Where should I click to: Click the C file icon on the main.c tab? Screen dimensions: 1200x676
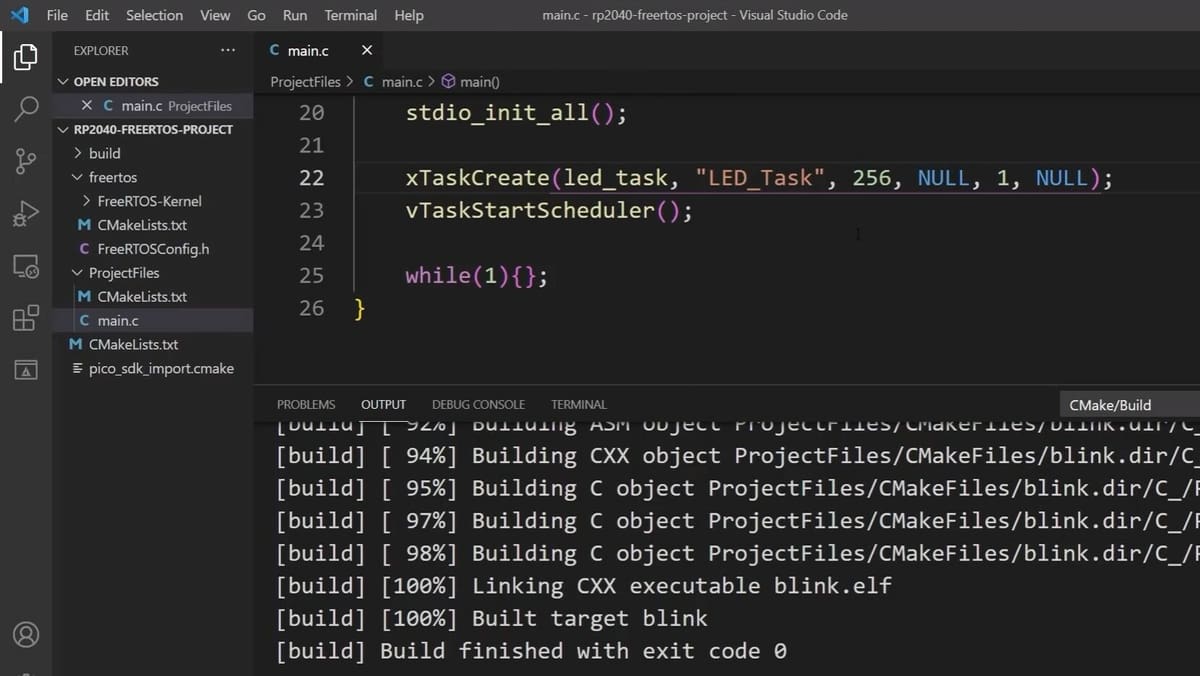[x=275, y=50]
